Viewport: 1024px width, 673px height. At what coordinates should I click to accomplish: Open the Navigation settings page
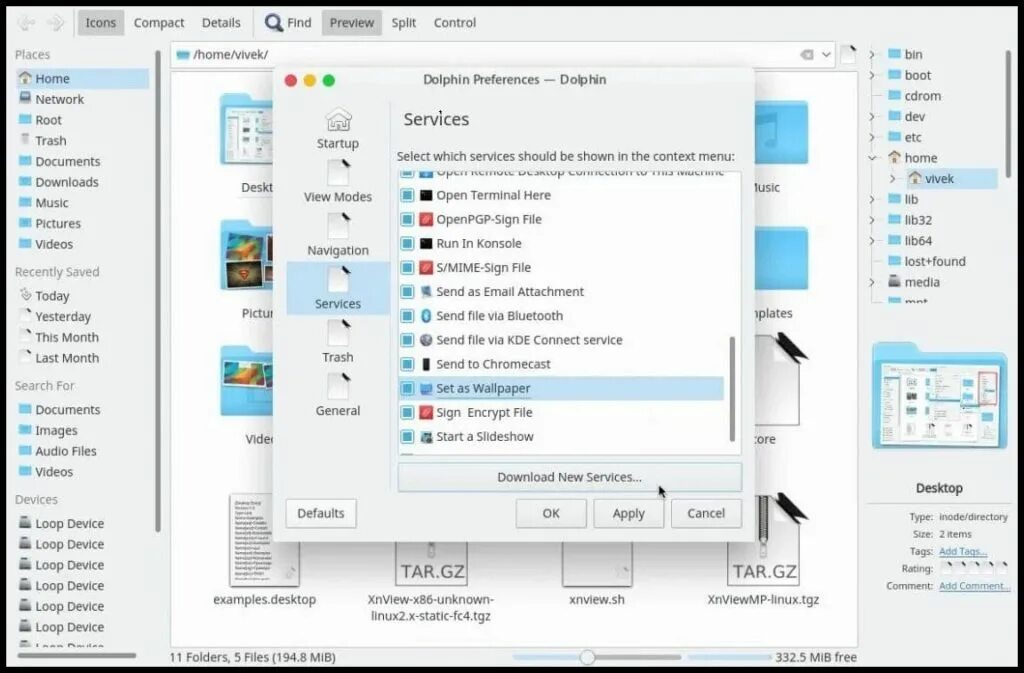338,235
